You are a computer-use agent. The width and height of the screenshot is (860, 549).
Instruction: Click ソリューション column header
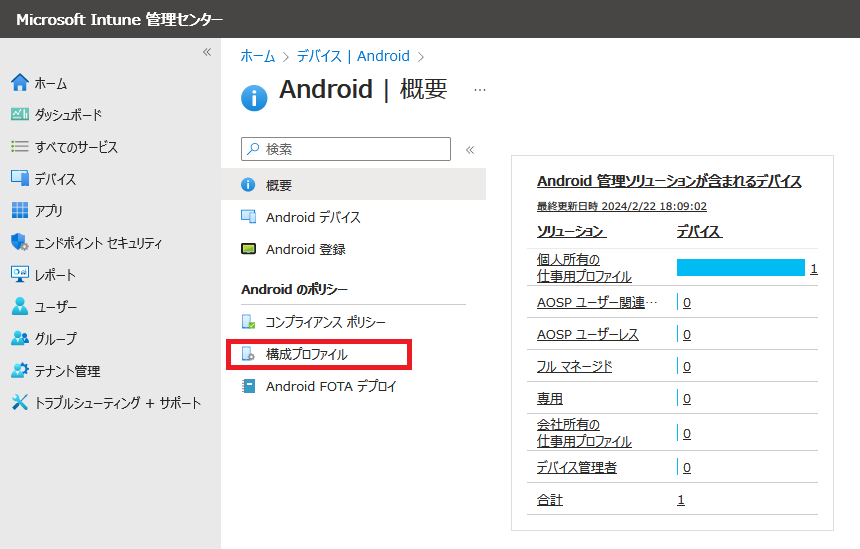tap(572, 231)
